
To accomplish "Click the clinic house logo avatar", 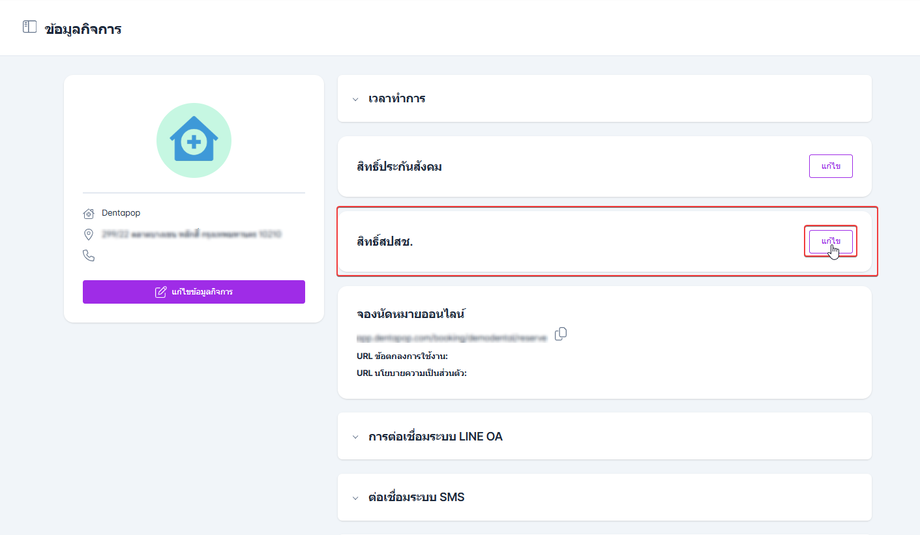I will (194, 140).
